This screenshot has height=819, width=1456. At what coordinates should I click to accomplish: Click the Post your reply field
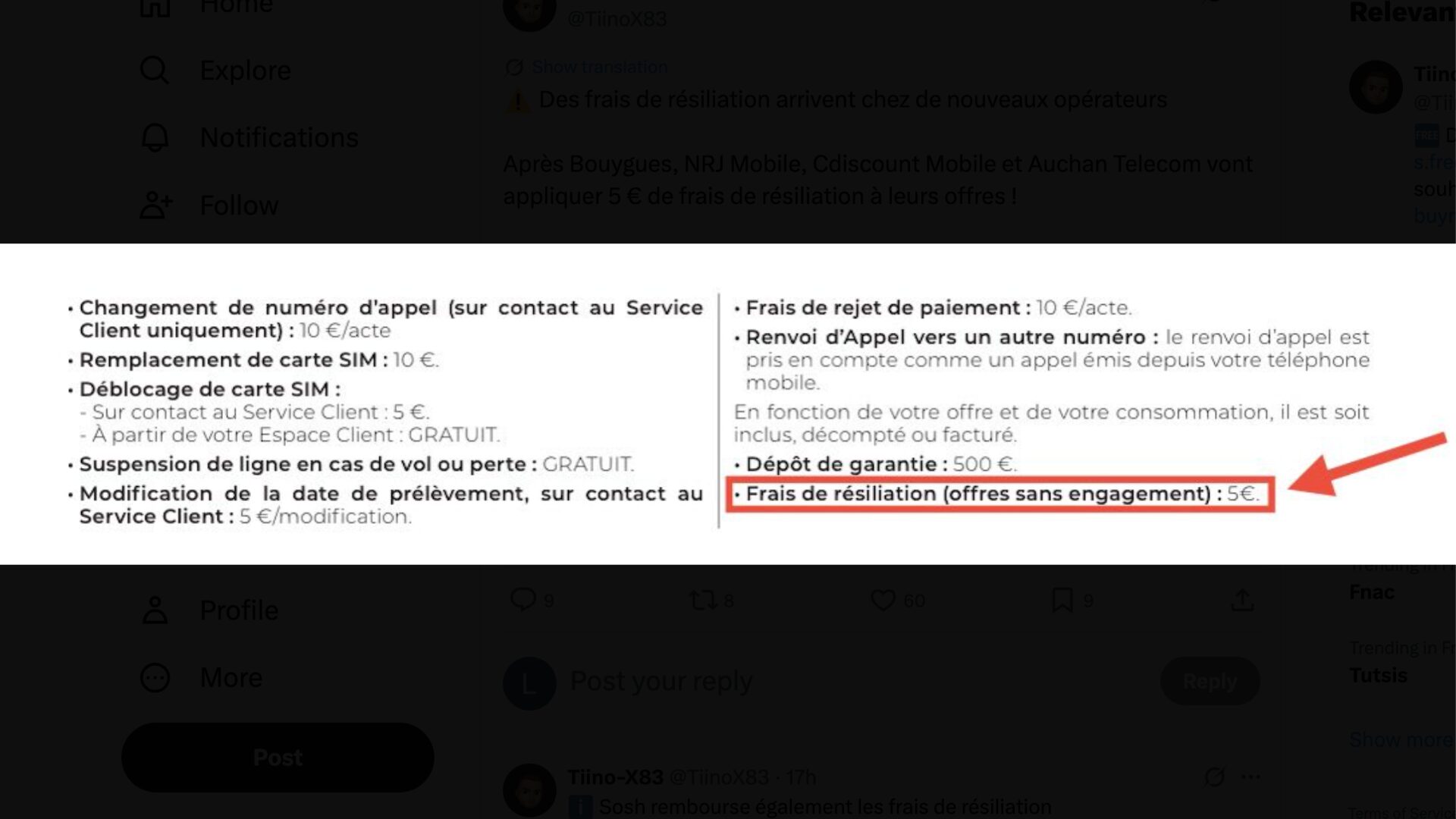(857, 681)
